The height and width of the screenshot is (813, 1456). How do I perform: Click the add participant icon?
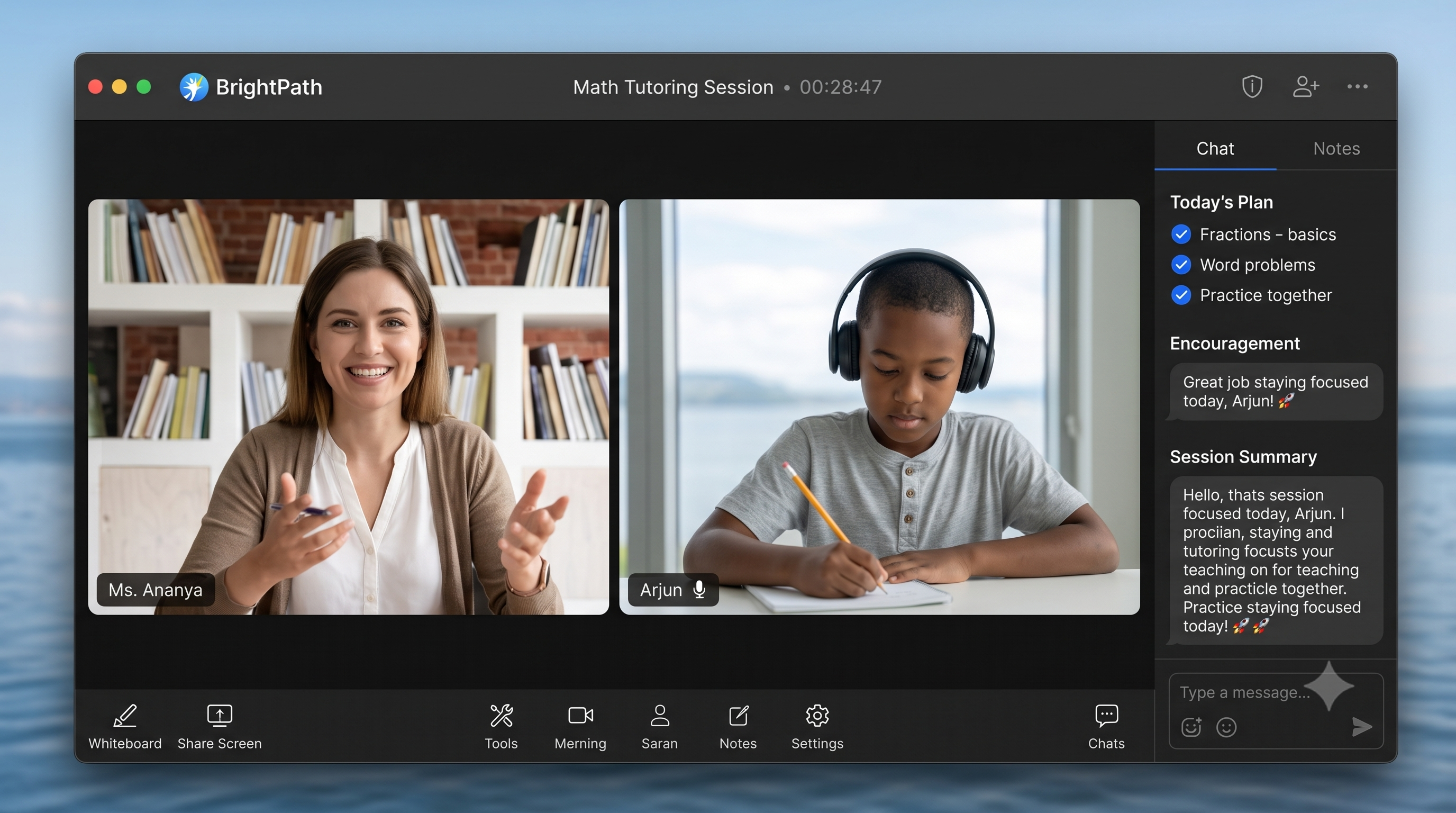click(1306, 86)
